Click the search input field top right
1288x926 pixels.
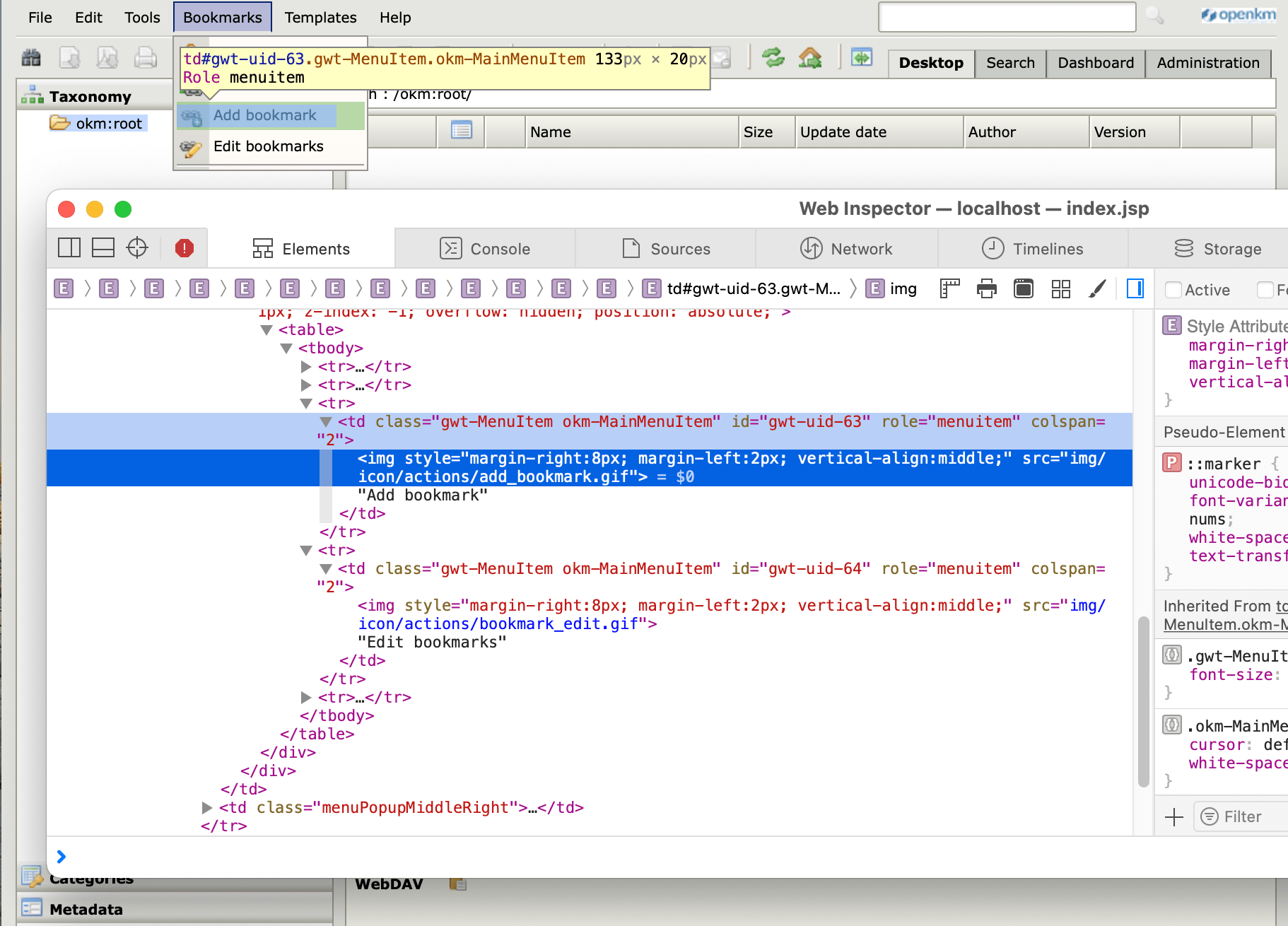click(x=1006, y=18)
